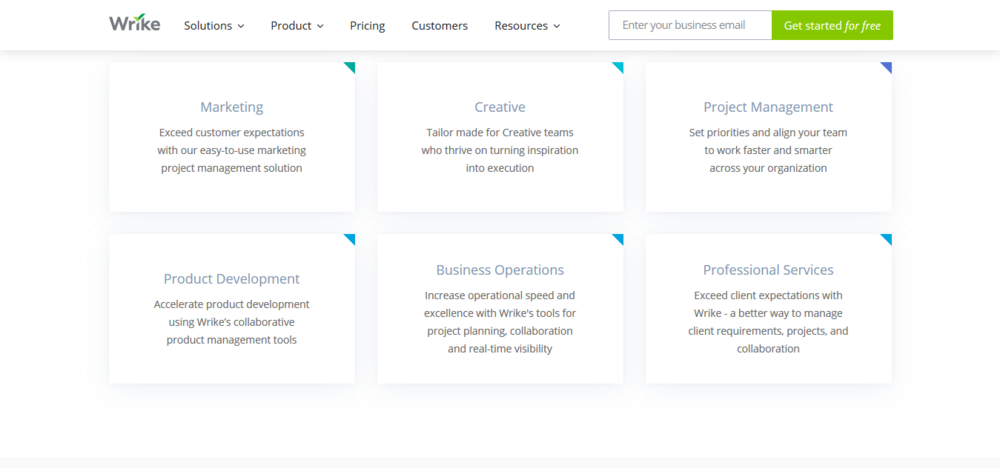Click Get started for free button

[x=832, y=26]
